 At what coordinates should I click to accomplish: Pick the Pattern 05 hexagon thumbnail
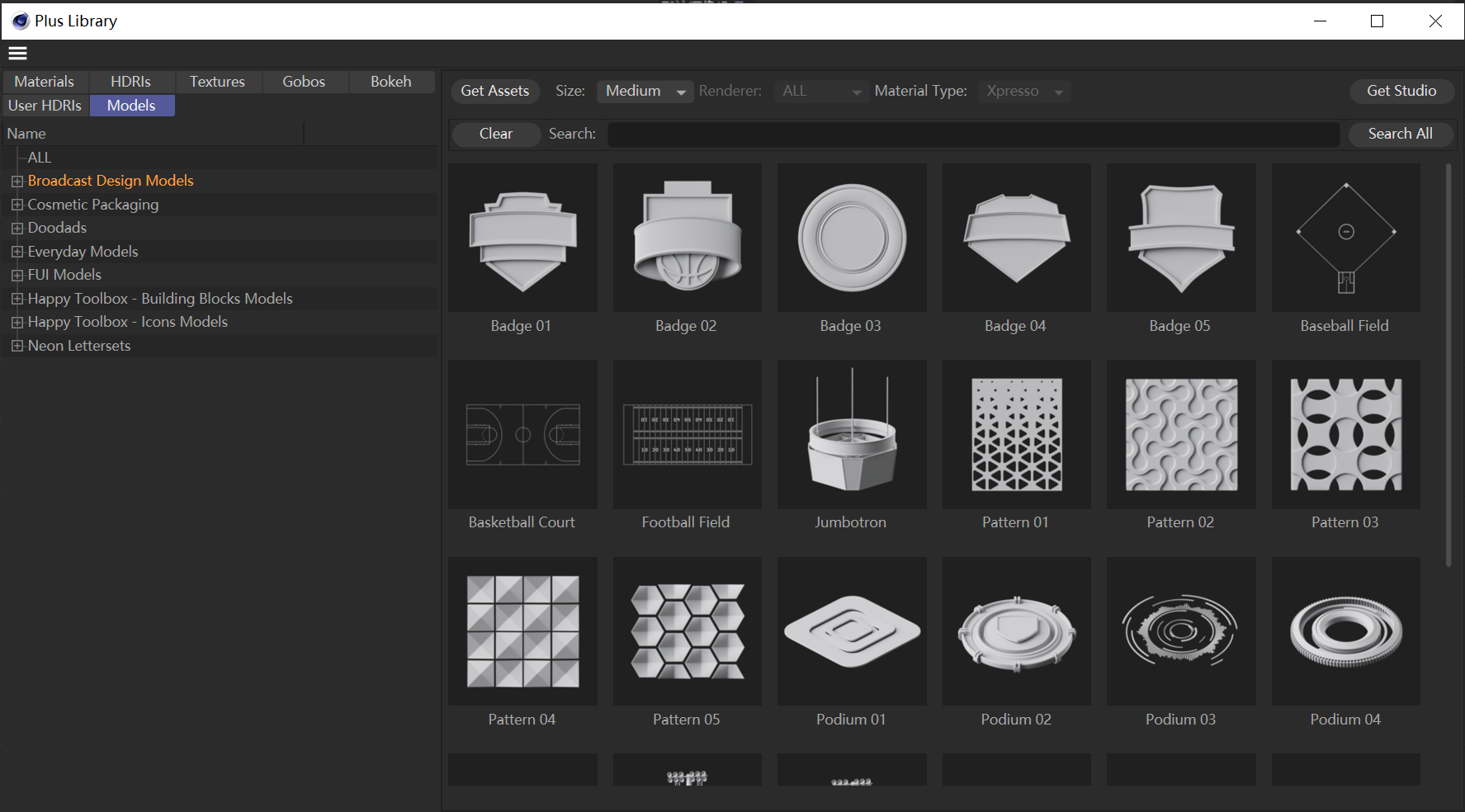[x=688, y=631]
